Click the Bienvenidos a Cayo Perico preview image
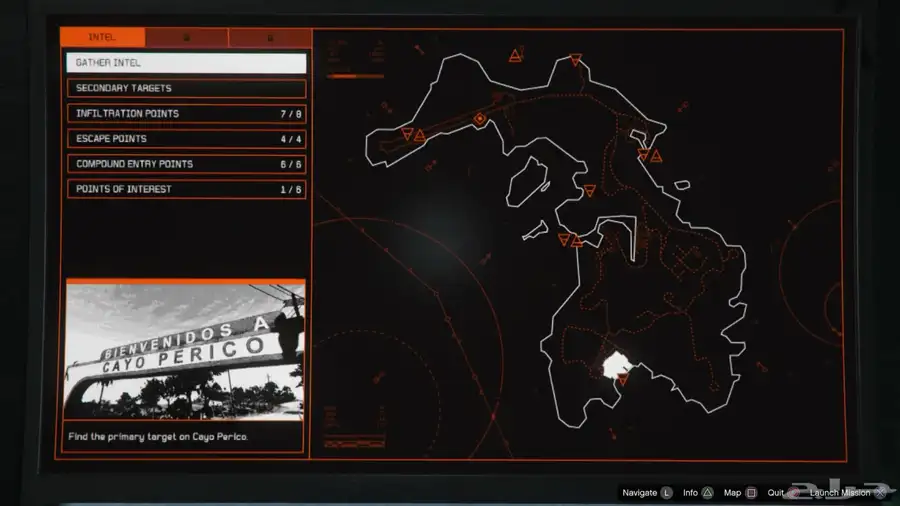Screen dimensions: 900x506 185,351
